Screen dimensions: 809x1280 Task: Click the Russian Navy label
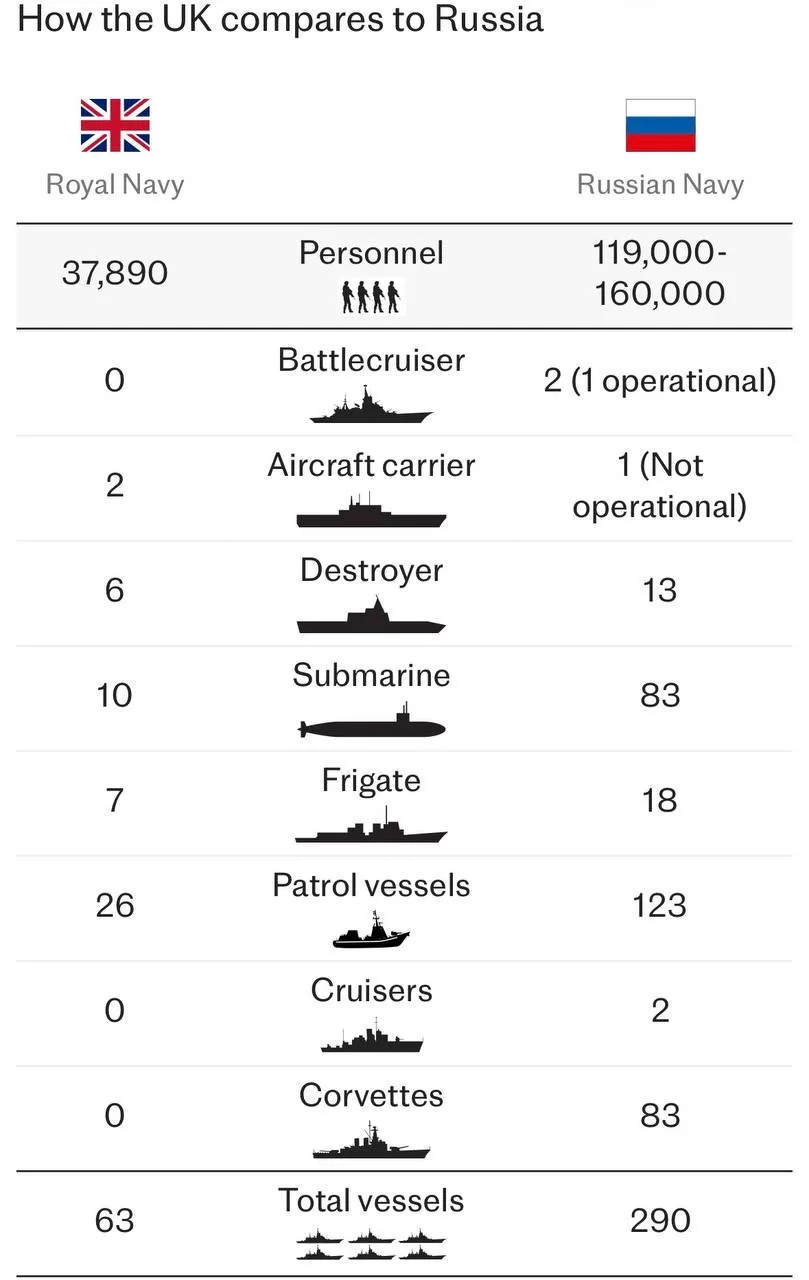660,185
